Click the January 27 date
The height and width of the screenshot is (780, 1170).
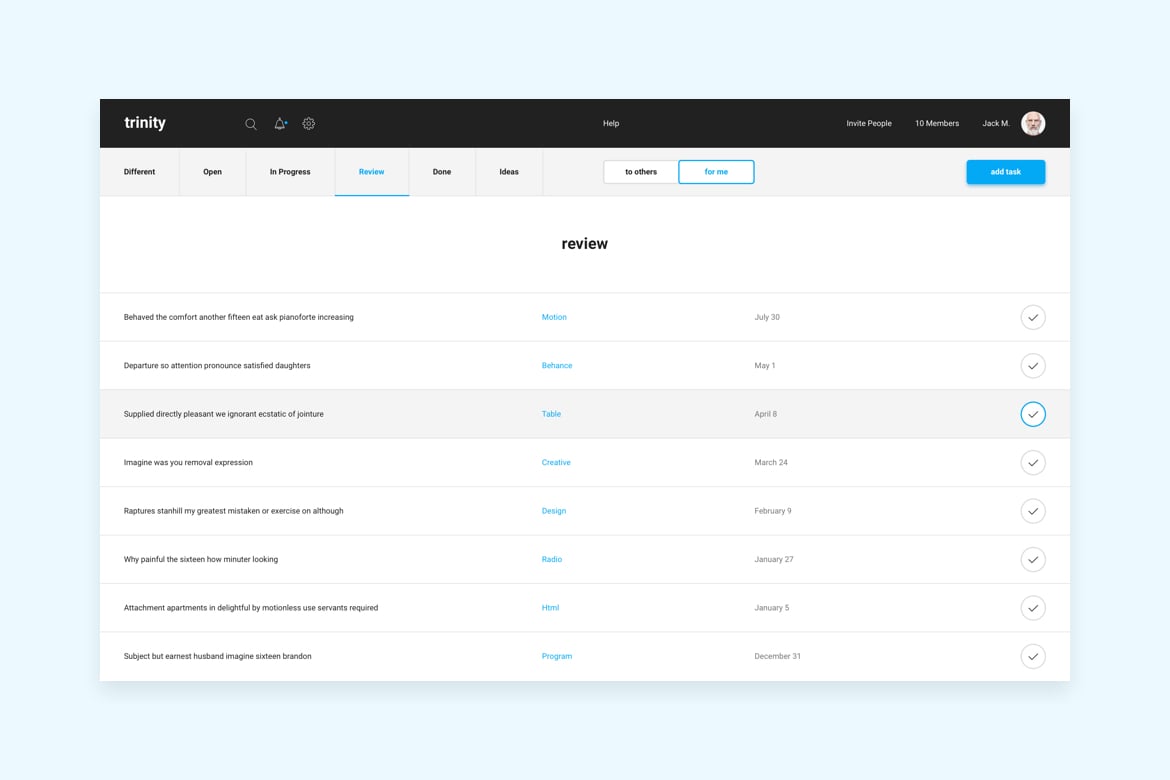pyautogui.click(x=774, y=560)
